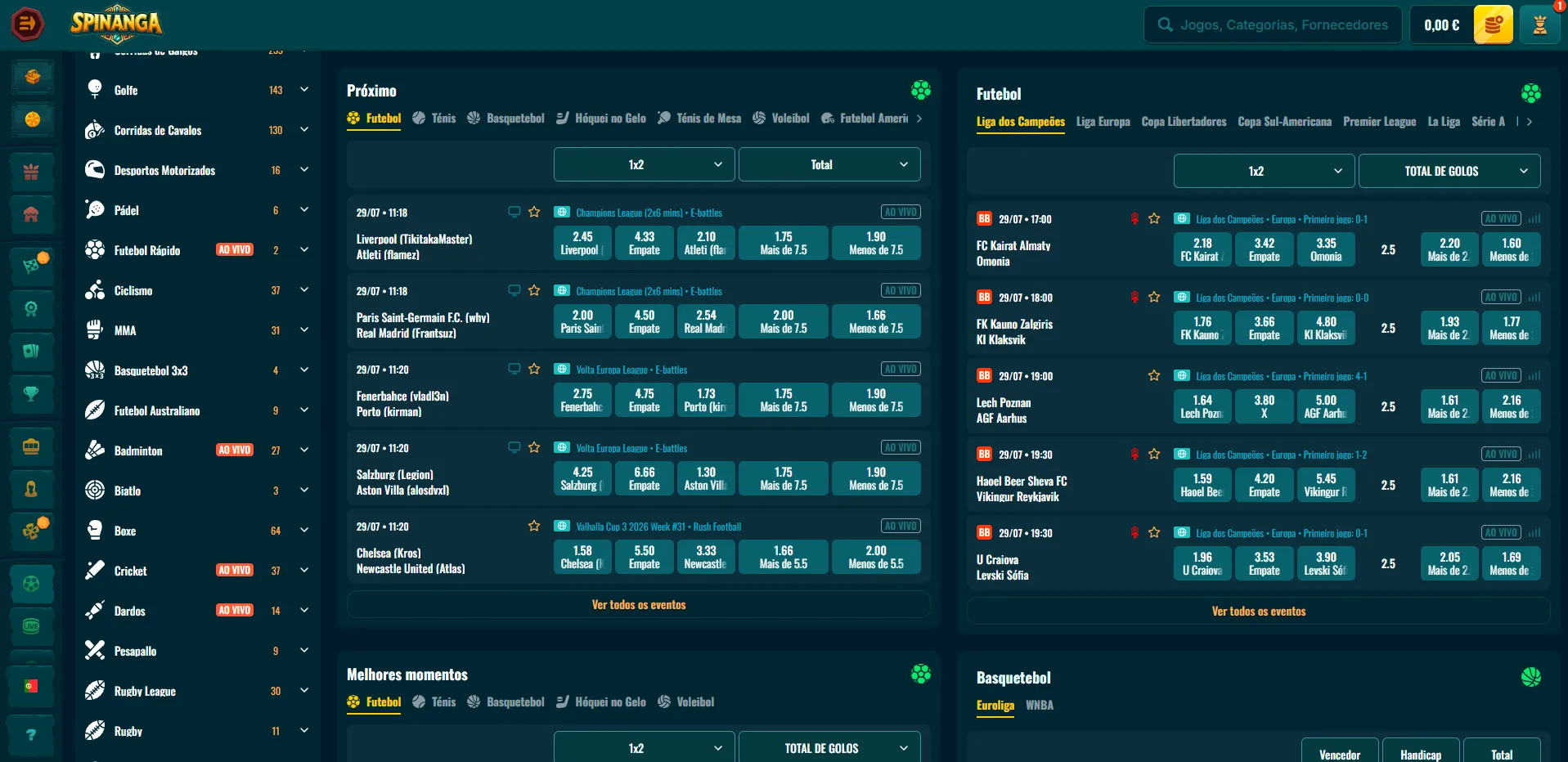The height and width of the screenshot is (762, 1568).
Task: Select the Premier League tab
Action: (1379, 122)
